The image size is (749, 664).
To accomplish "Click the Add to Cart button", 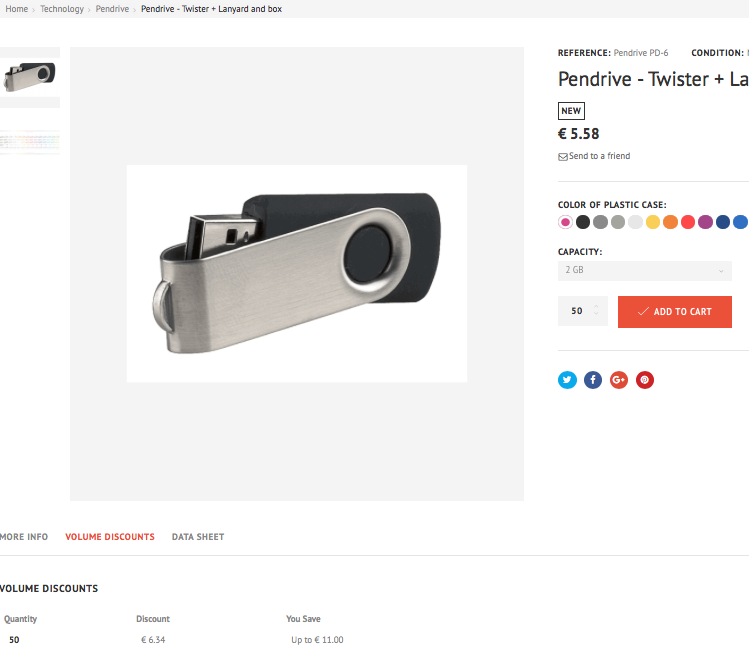I will click(x=674, y=311).
